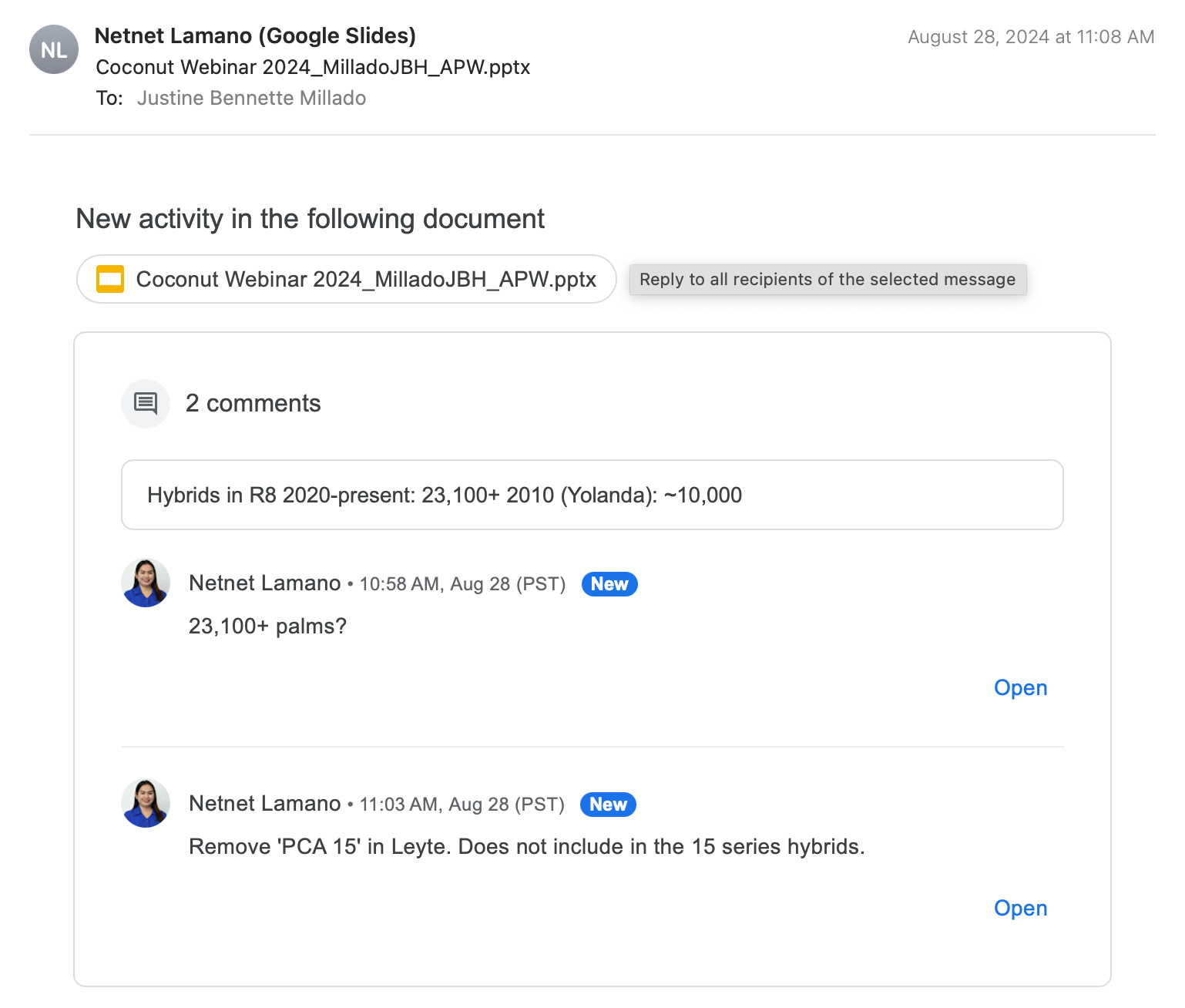Click the quoted 'Hybrids in R8' text box
The image size is (1185, 1008).
pyautogui.click(x=592, y=495)
